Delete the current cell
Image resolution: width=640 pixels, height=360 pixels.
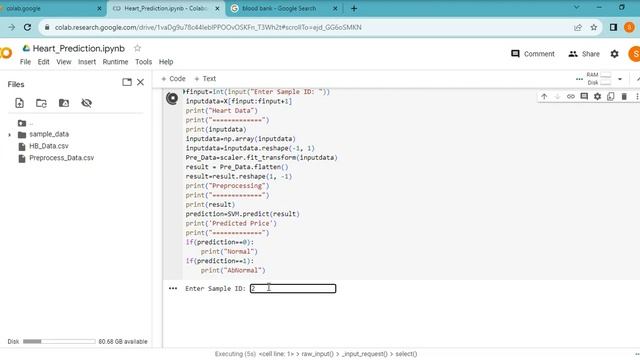coord(624,96)
